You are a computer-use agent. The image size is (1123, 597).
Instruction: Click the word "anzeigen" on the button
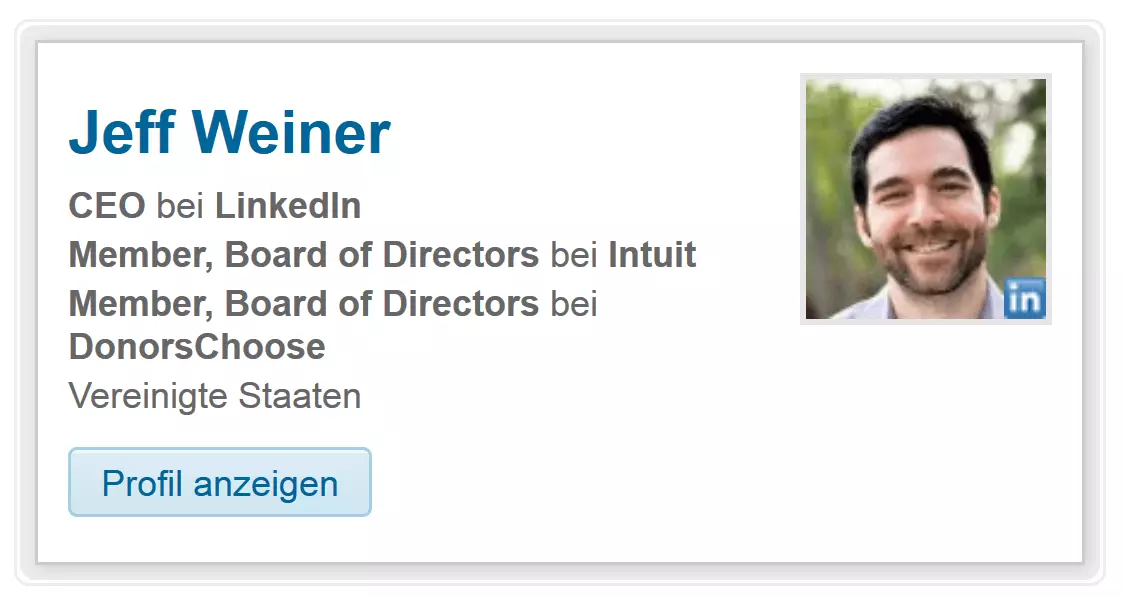point(265,483)
